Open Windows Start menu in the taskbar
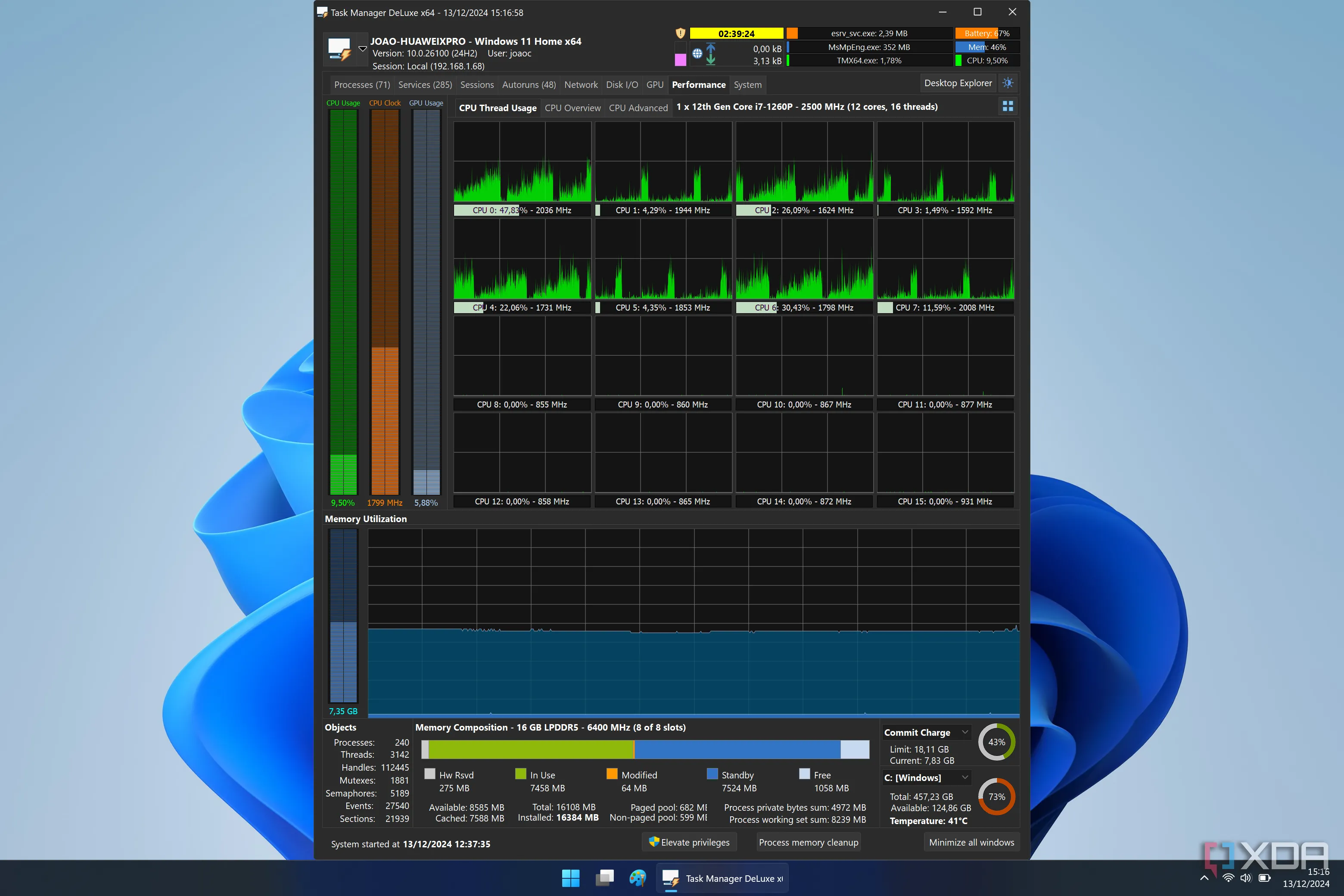 tap(570, 878)
